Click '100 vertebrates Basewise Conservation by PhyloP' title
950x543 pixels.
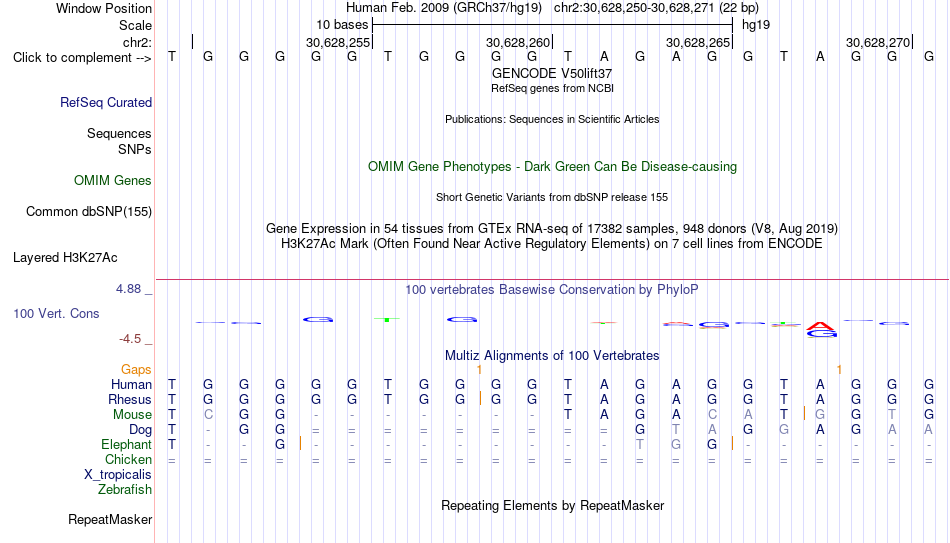(552, 290)
